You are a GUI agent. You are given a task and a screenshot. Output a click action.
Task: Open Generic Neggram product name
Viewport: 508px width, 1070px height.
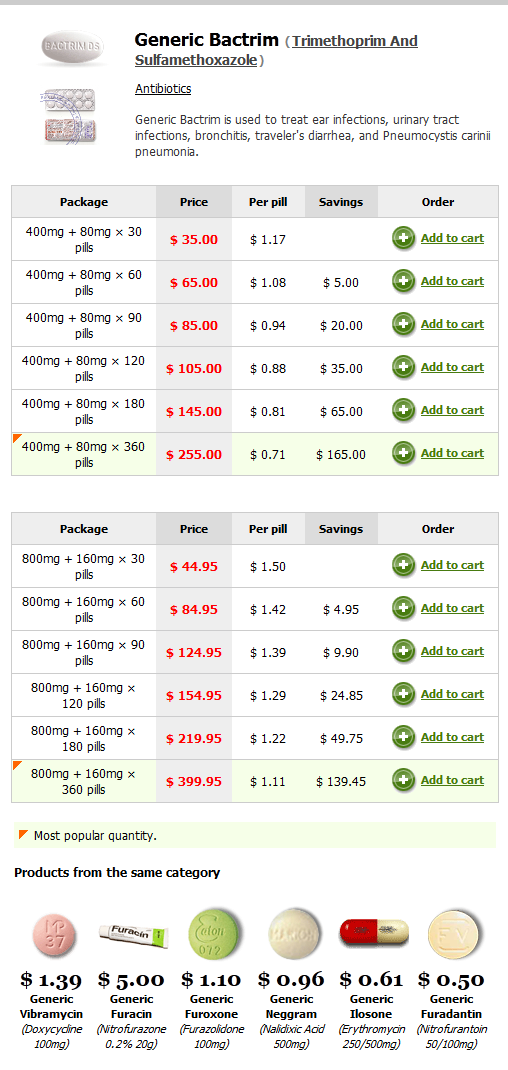coord(292,1007)
